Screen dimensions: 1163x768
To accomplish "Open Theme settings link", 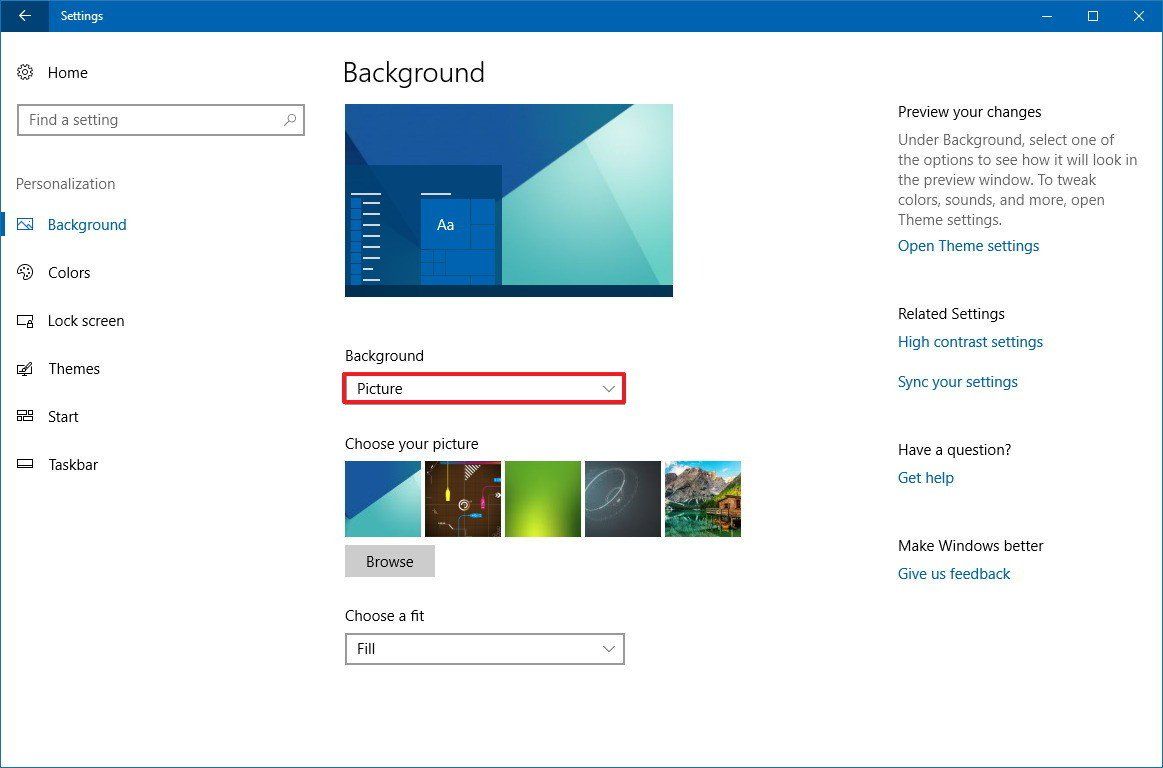I will pyautogui.click(x=967, y=245).
